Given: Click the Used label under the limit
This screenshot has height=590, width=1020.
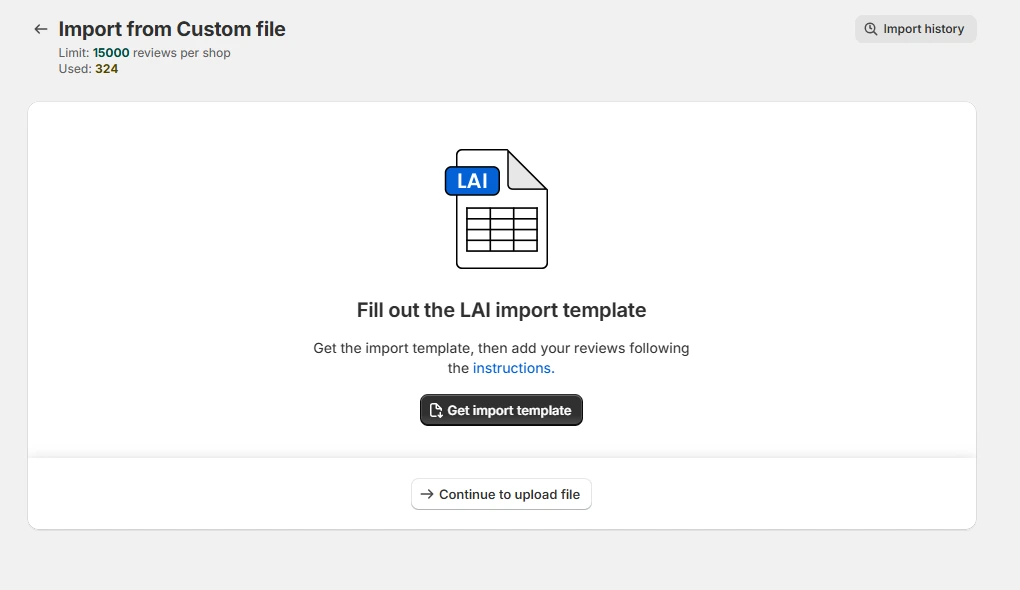Looking at the screenshot, I should click(x=75, y=69).
